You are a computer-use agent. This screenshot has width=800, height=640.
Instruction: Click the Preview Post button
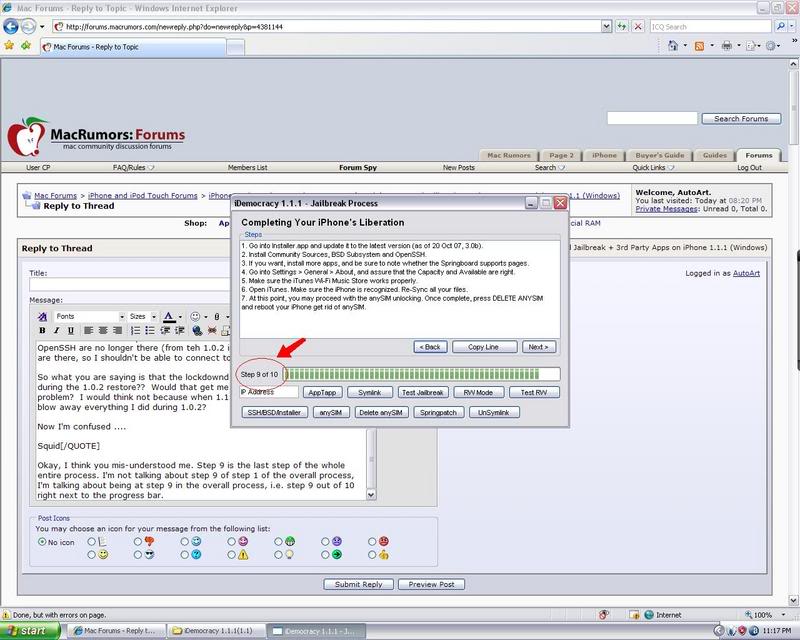[x=431, y=584]
